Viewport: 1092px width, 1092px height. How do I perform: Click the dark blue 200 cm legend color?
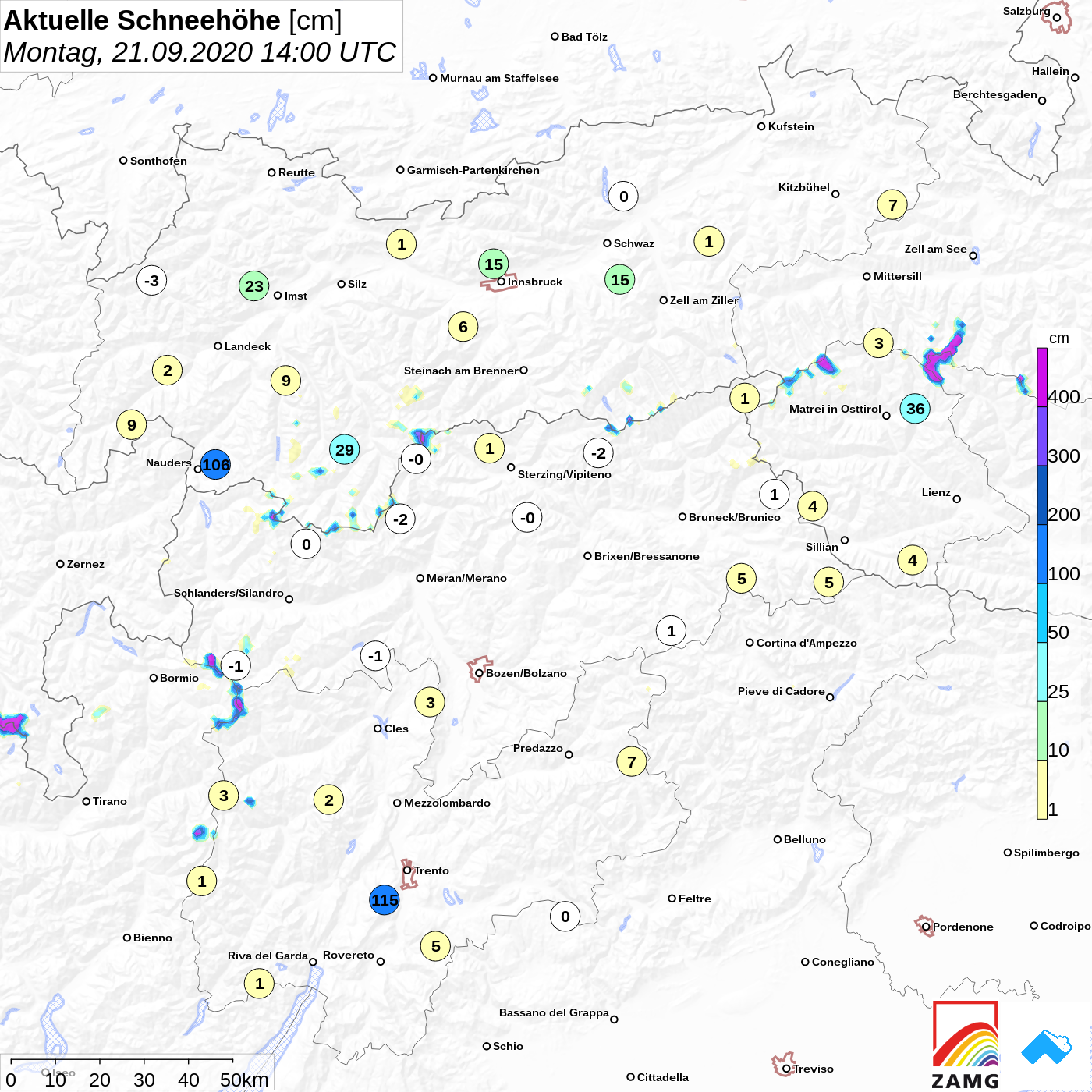pos(1042,495)
